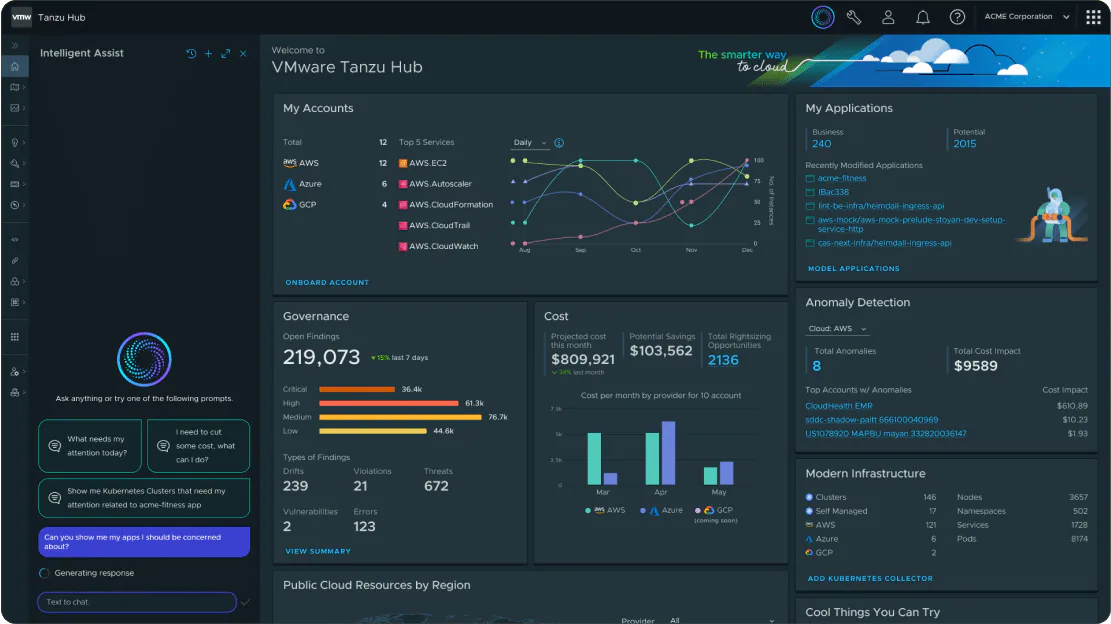Image resolution: width=1111 pixels, height=624 pixels.
Task: Open the VMware app switcher grid
Action: click(1093, 17)
